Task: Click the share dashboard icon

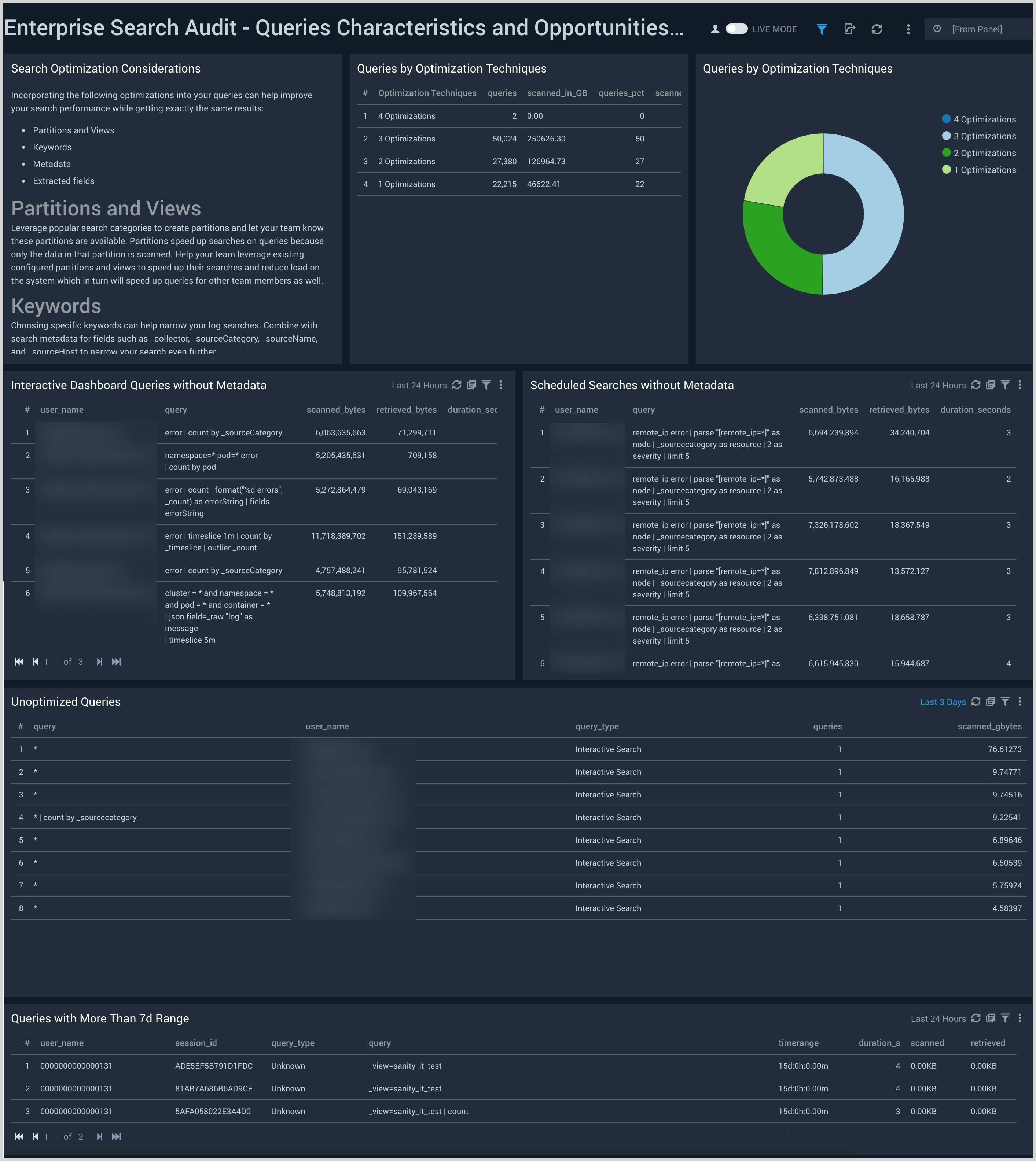Action: [x=849, y=29]
